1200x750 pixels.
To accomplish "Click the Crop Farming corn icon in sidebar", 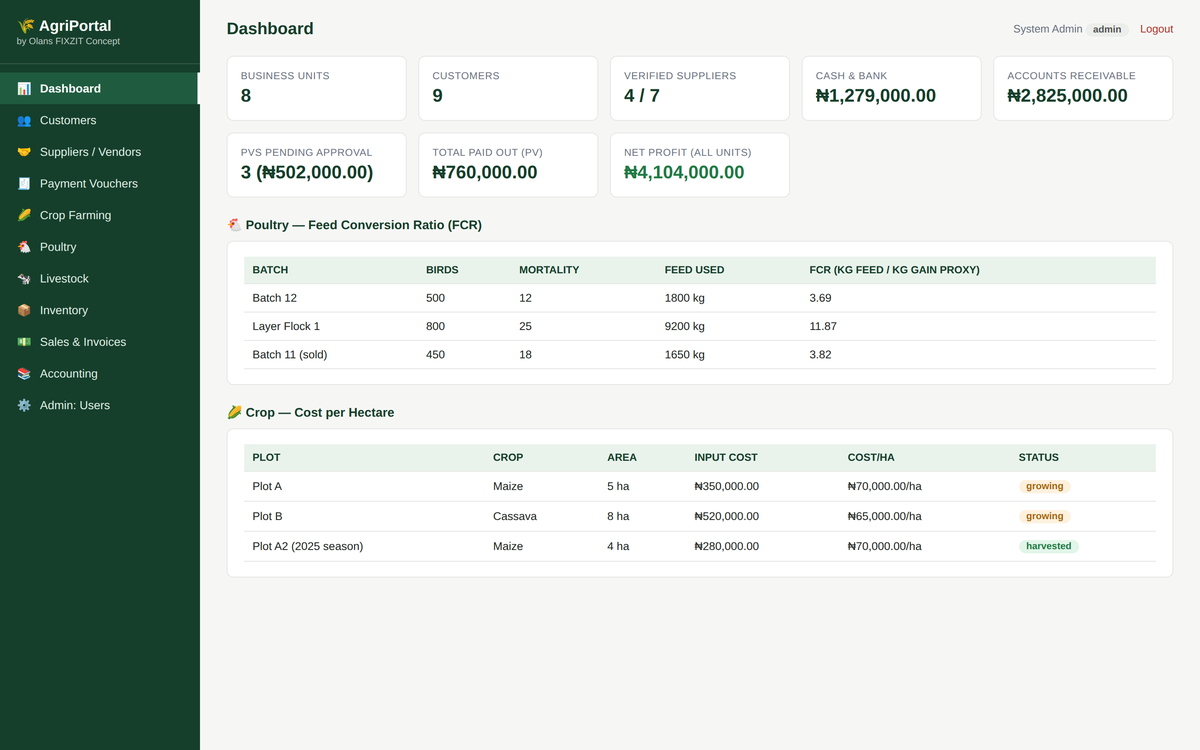I will click(24, 215).
